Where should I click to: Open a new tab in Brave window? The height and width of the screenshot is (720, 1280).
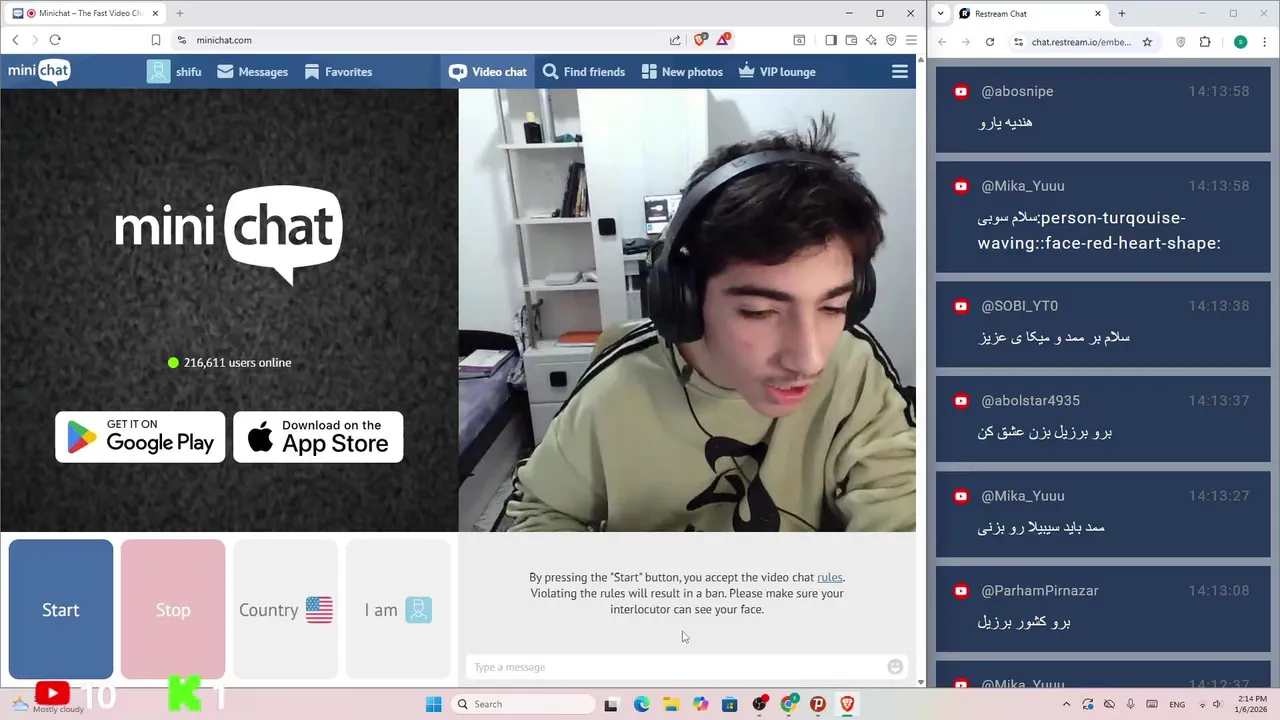(x=180, y=13)
